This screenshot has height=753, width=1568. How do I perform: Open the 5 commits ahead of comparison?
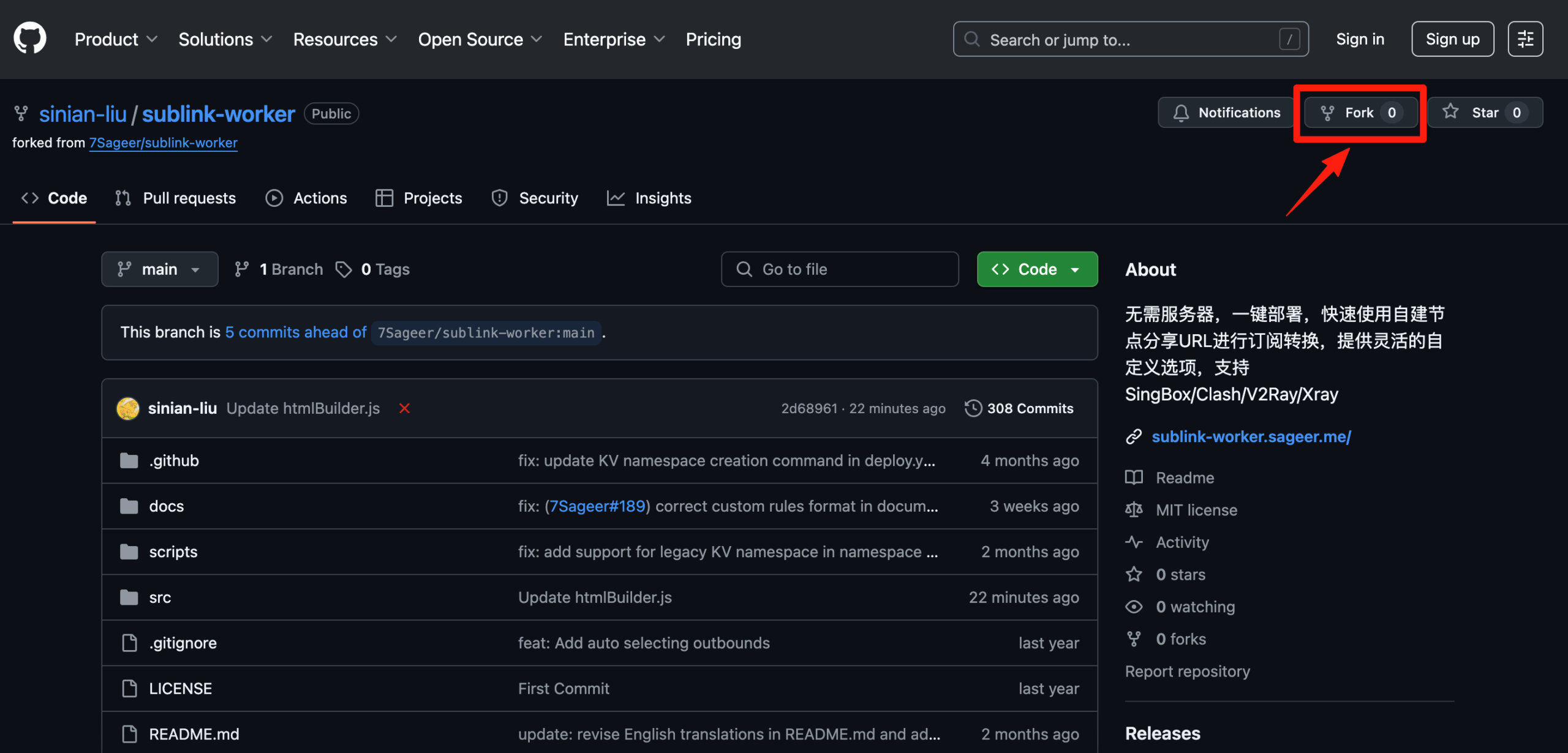pos(296,332)
